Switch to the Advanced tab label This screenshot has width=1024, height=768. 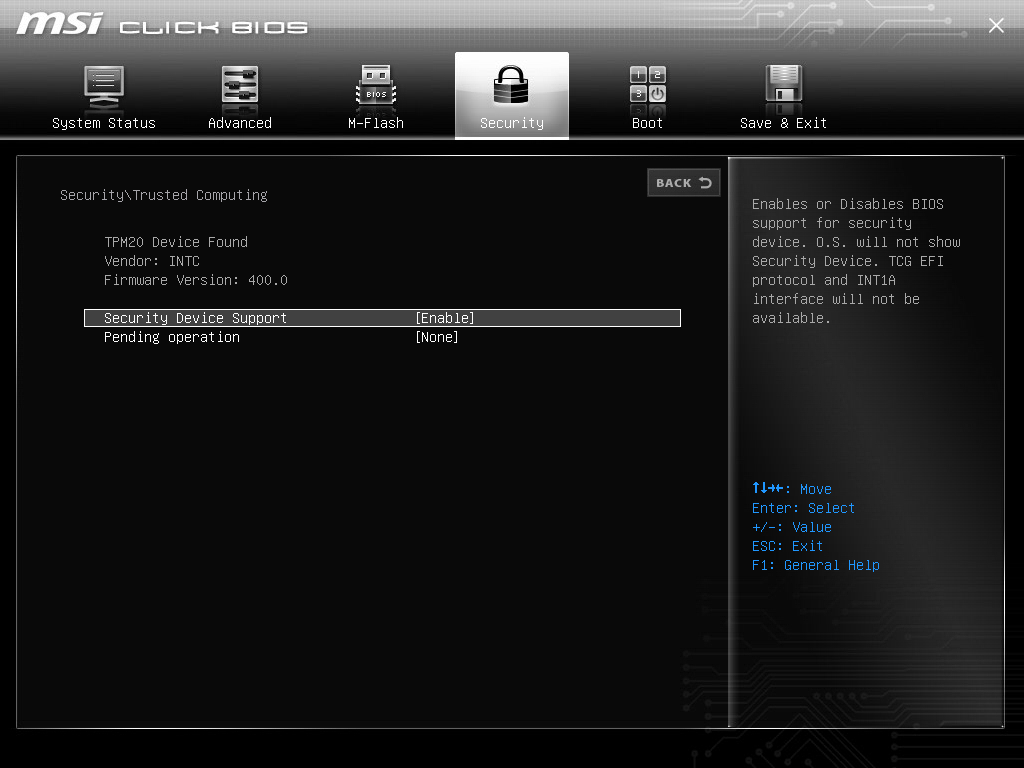coord(240,123)
